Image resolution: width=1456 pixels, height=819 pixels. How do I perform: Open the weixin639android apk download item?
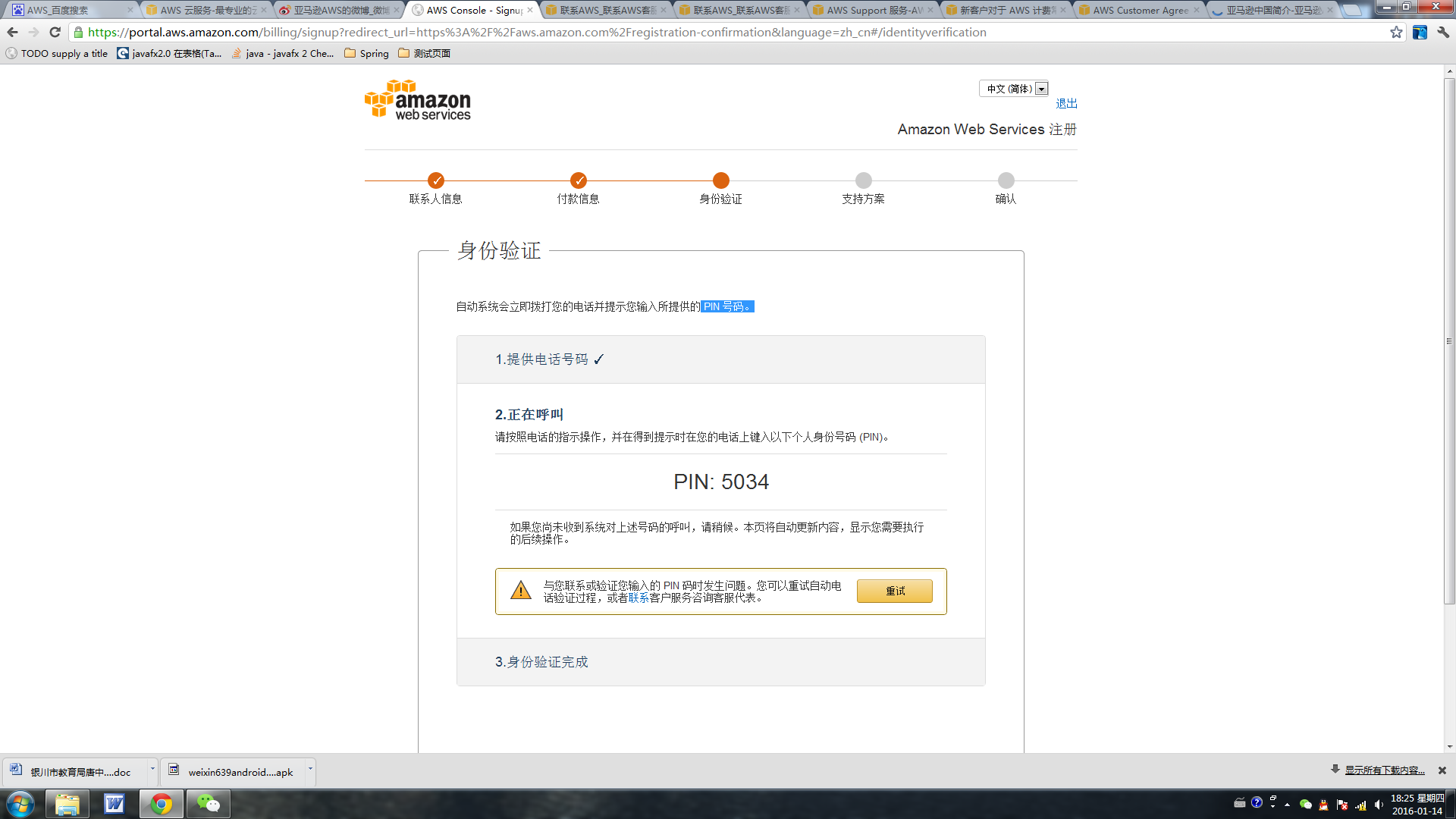pyautogui.click(x=234, y=771)
